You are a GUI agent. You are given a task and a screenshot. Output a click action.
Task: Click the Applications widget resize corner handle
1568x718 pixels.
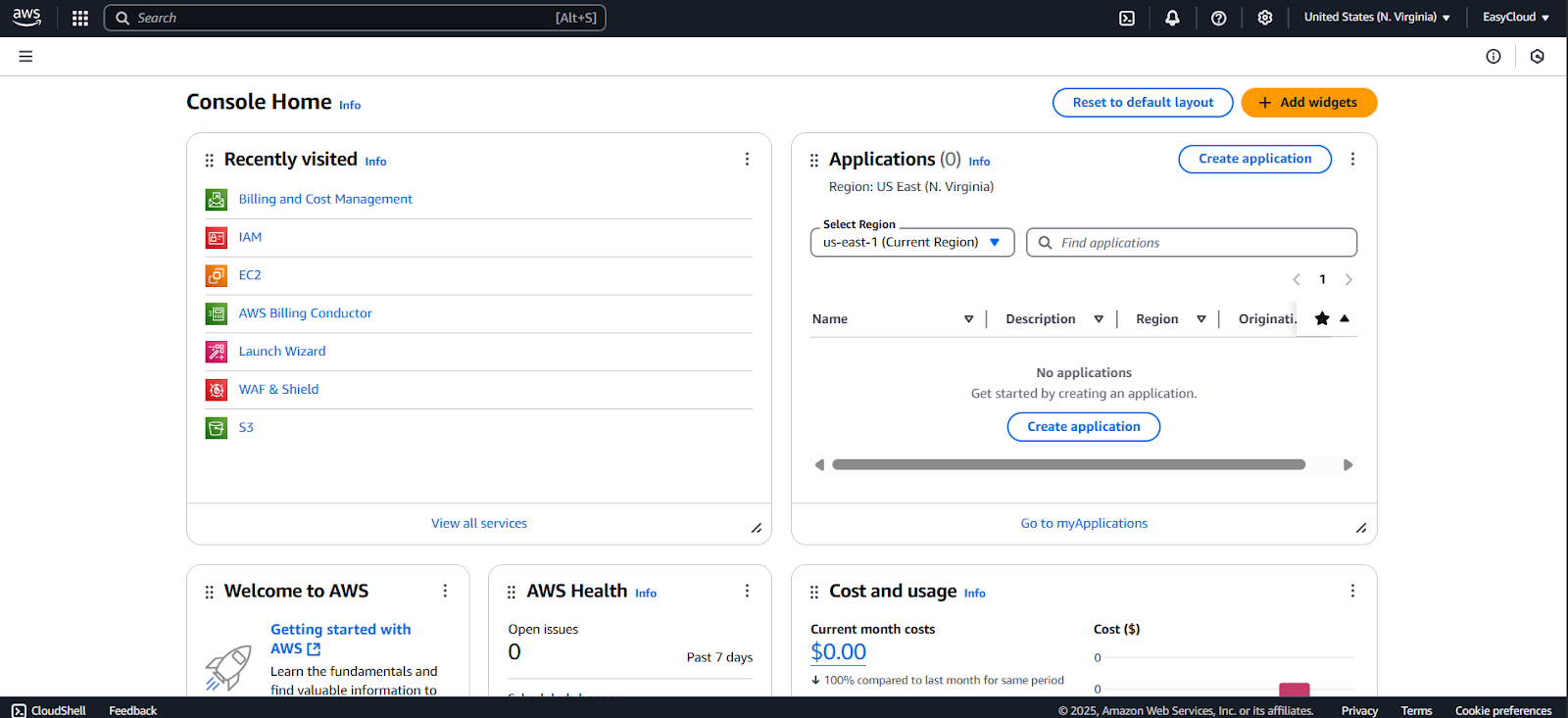pos(1361,529)
